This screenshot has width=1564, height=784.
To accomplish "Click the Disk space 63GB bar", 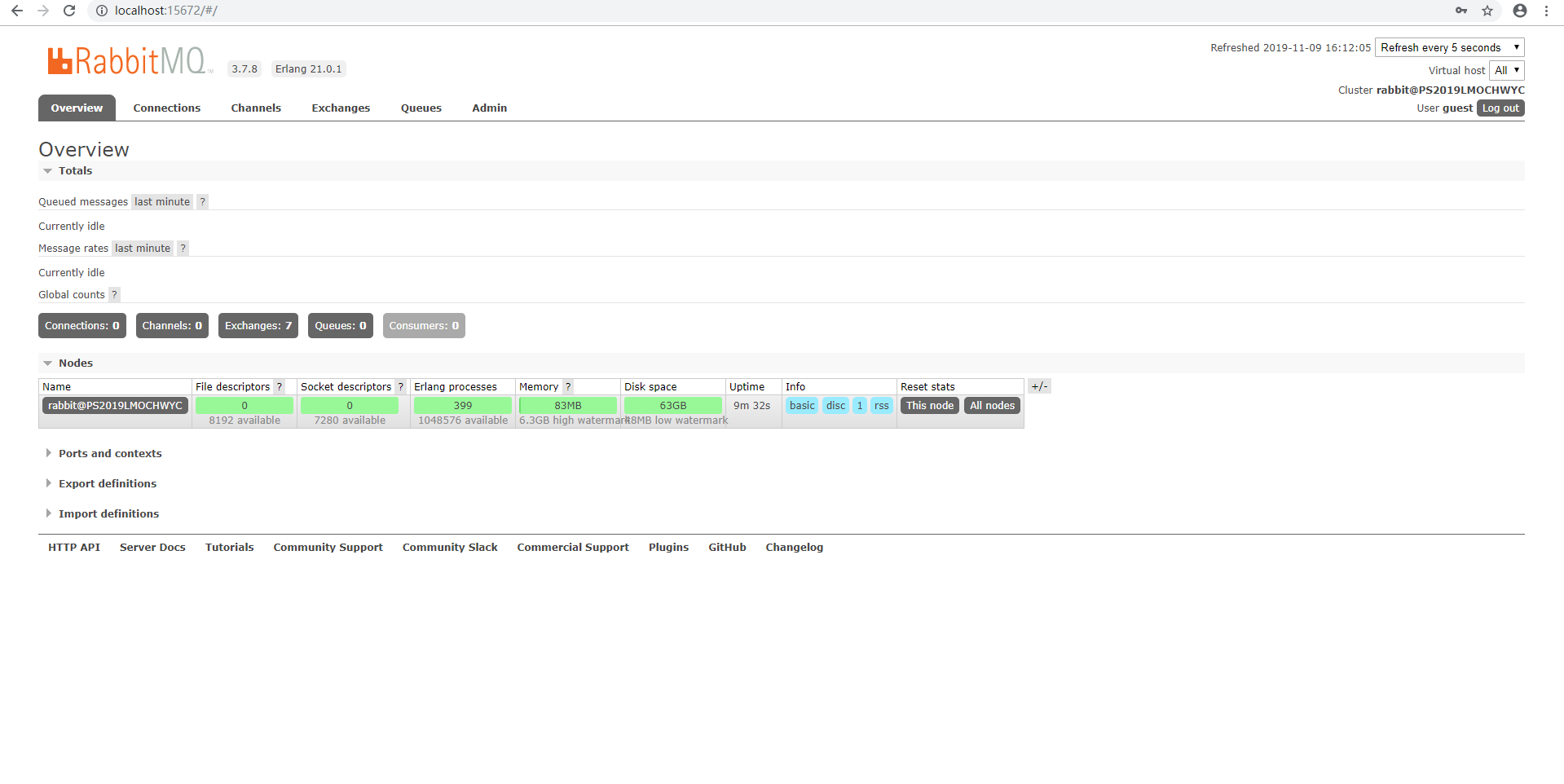I will [x=673, y=406].
